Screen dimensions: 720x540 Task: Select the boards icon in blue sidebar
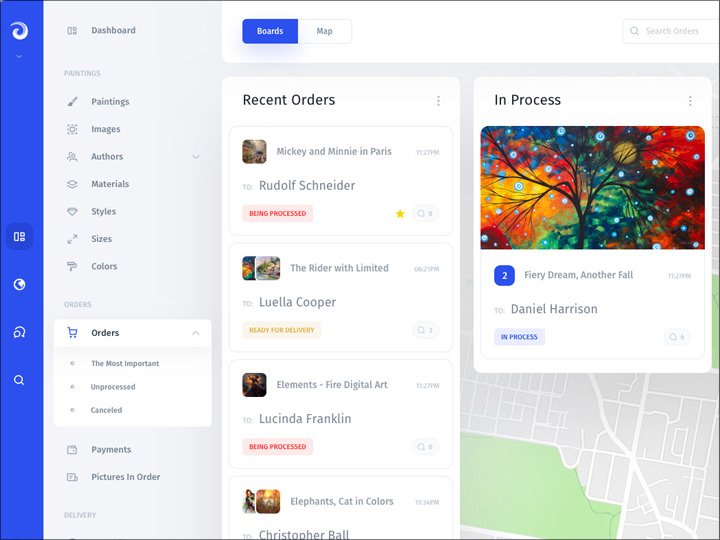[x=19, y=237]
